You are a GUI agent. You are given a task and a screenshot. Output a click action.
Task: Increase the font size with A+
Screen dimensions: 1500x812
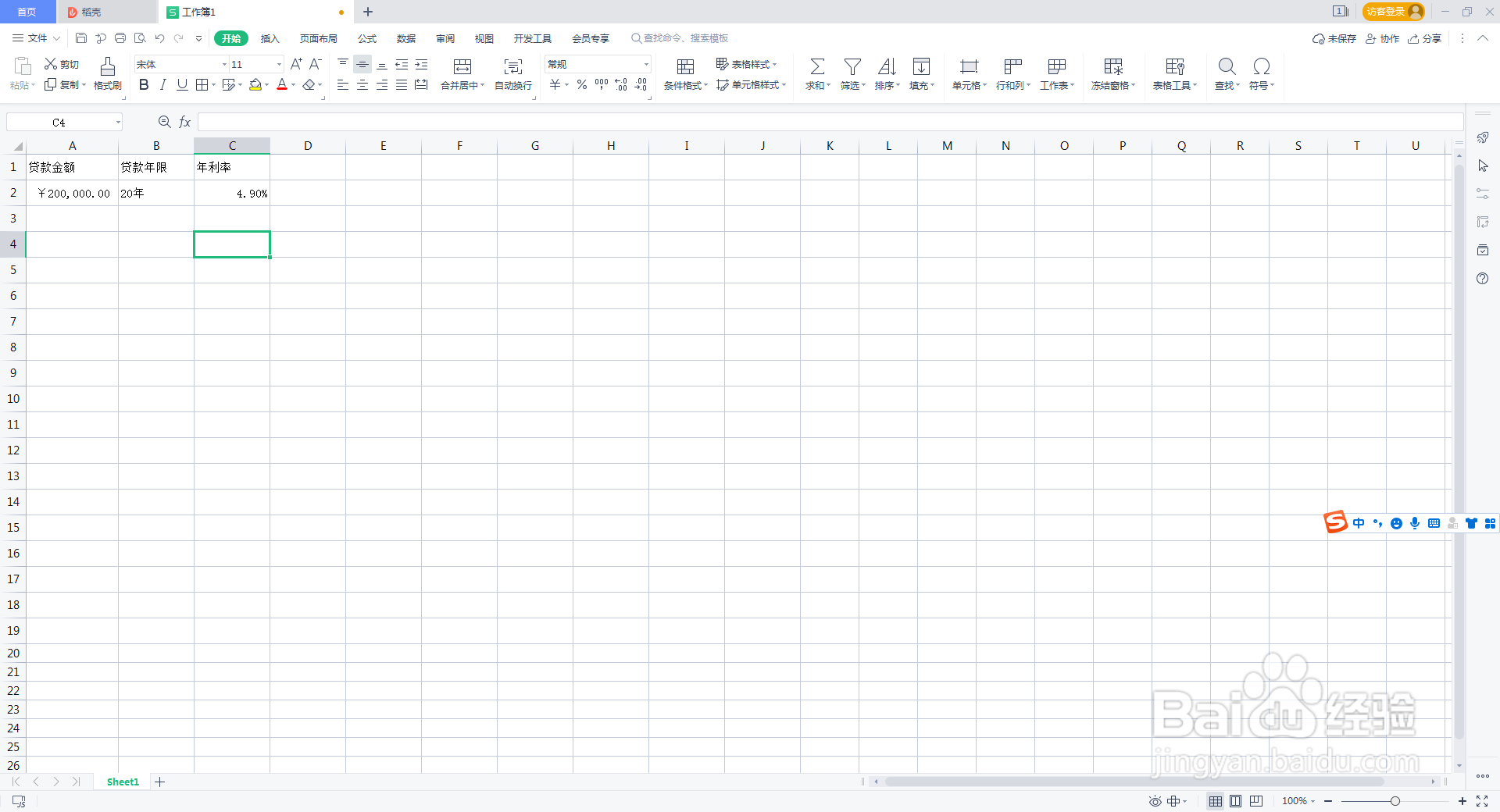(x=296, y=64)
